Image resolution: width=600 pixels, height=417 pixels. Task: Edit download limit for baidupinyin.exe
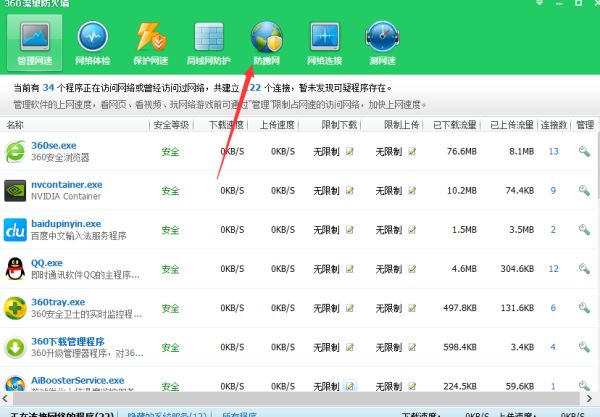coord(350,230)
